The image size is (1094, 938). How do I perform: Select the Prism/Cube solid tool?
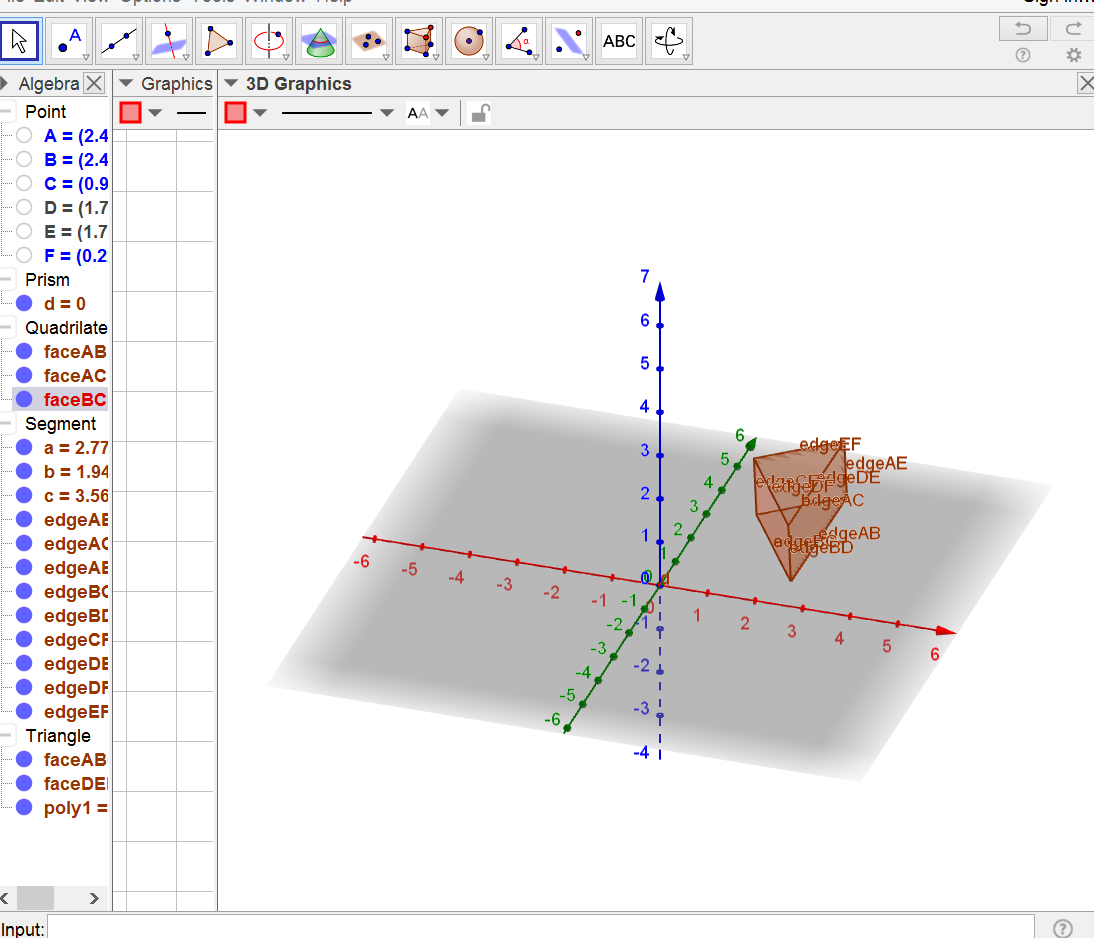coord(418,41)
